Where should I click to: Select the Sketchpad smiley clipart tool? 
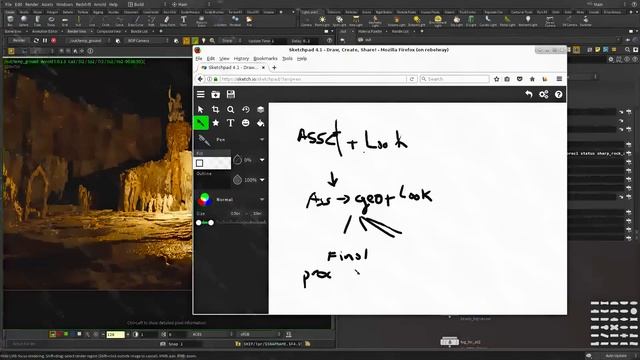tap(245, 123)
